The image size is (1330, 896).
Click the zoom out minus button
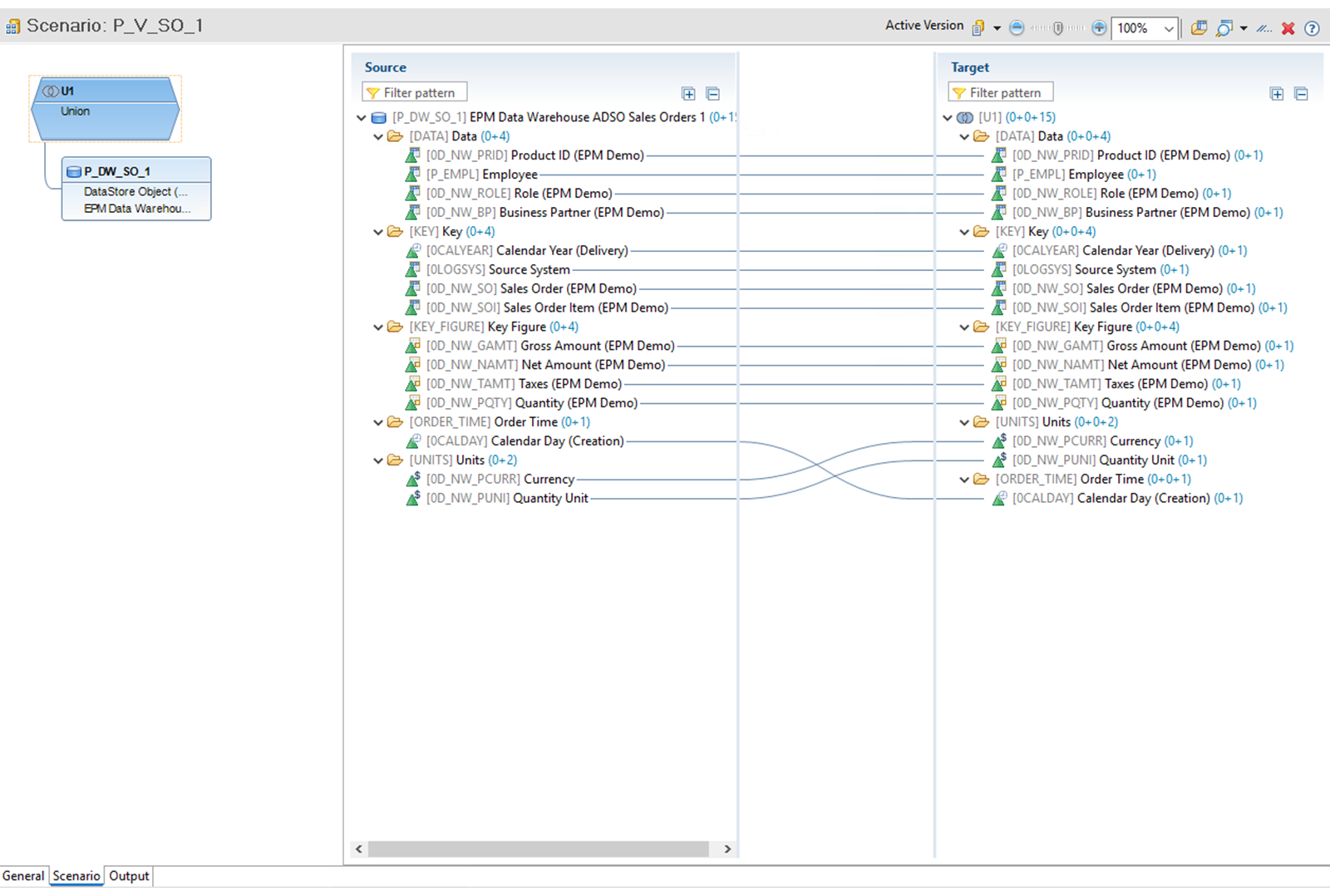(1017, 28)
